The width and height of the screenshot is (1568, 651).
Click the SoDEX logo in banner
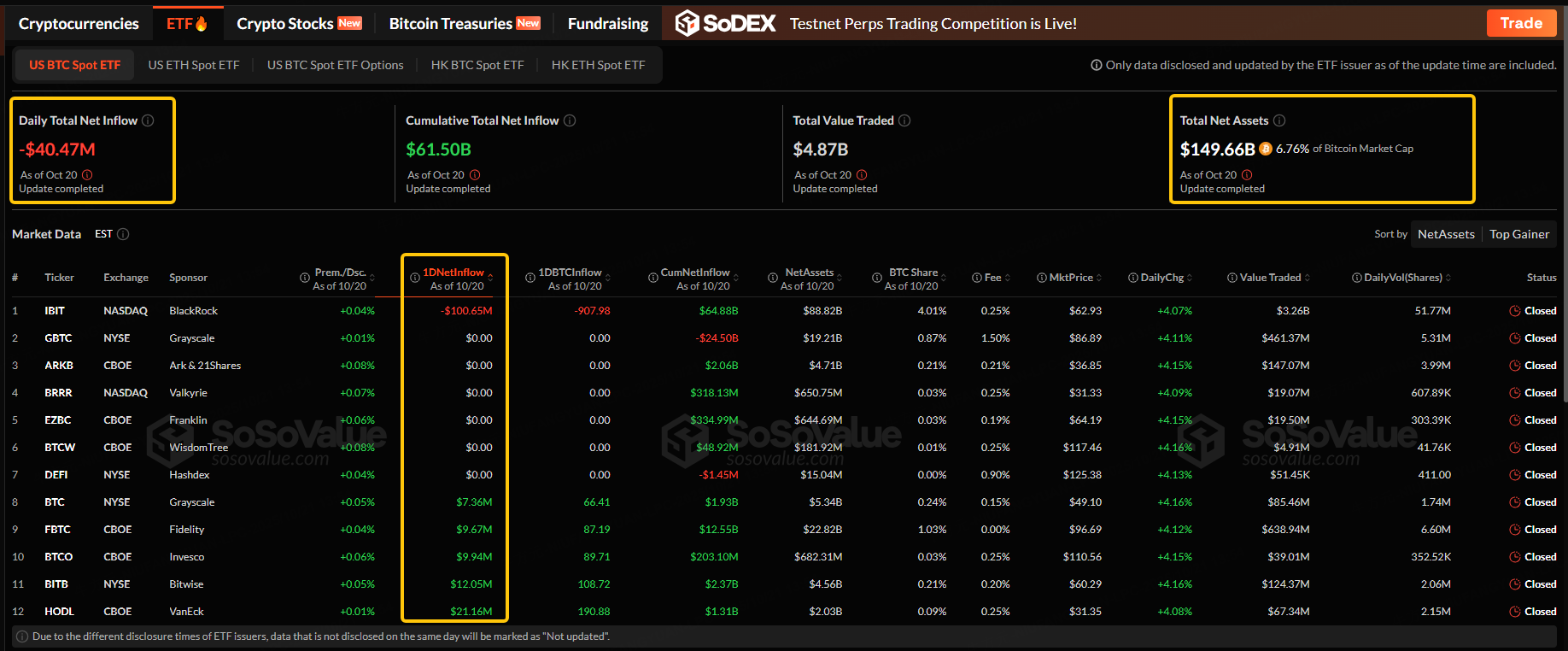pyautogui.click(x=726, y=23)
